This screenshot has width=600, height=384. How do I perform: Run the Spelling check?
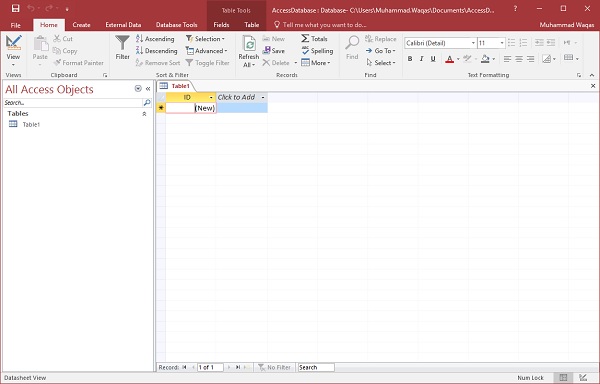317,50
